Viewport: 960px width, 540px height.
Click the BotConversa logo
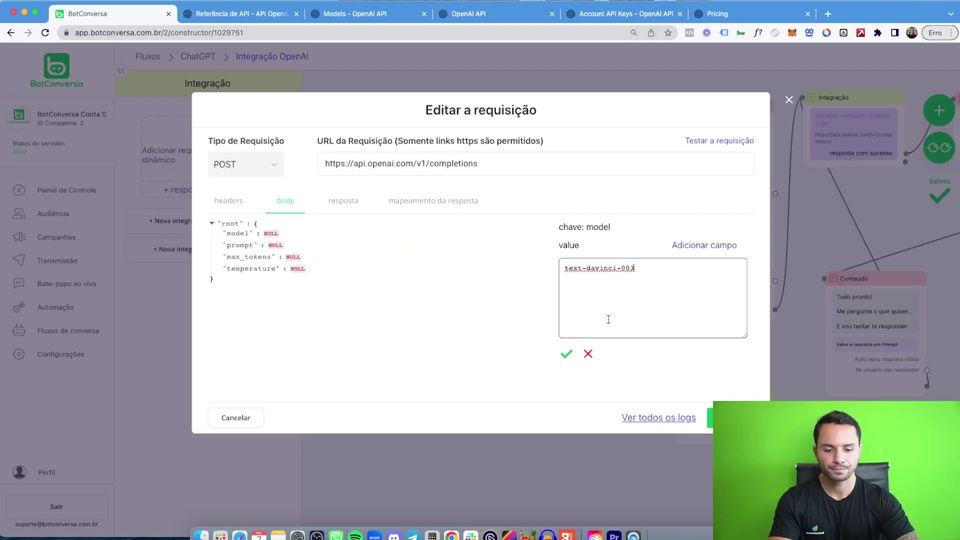pos(56,70)
